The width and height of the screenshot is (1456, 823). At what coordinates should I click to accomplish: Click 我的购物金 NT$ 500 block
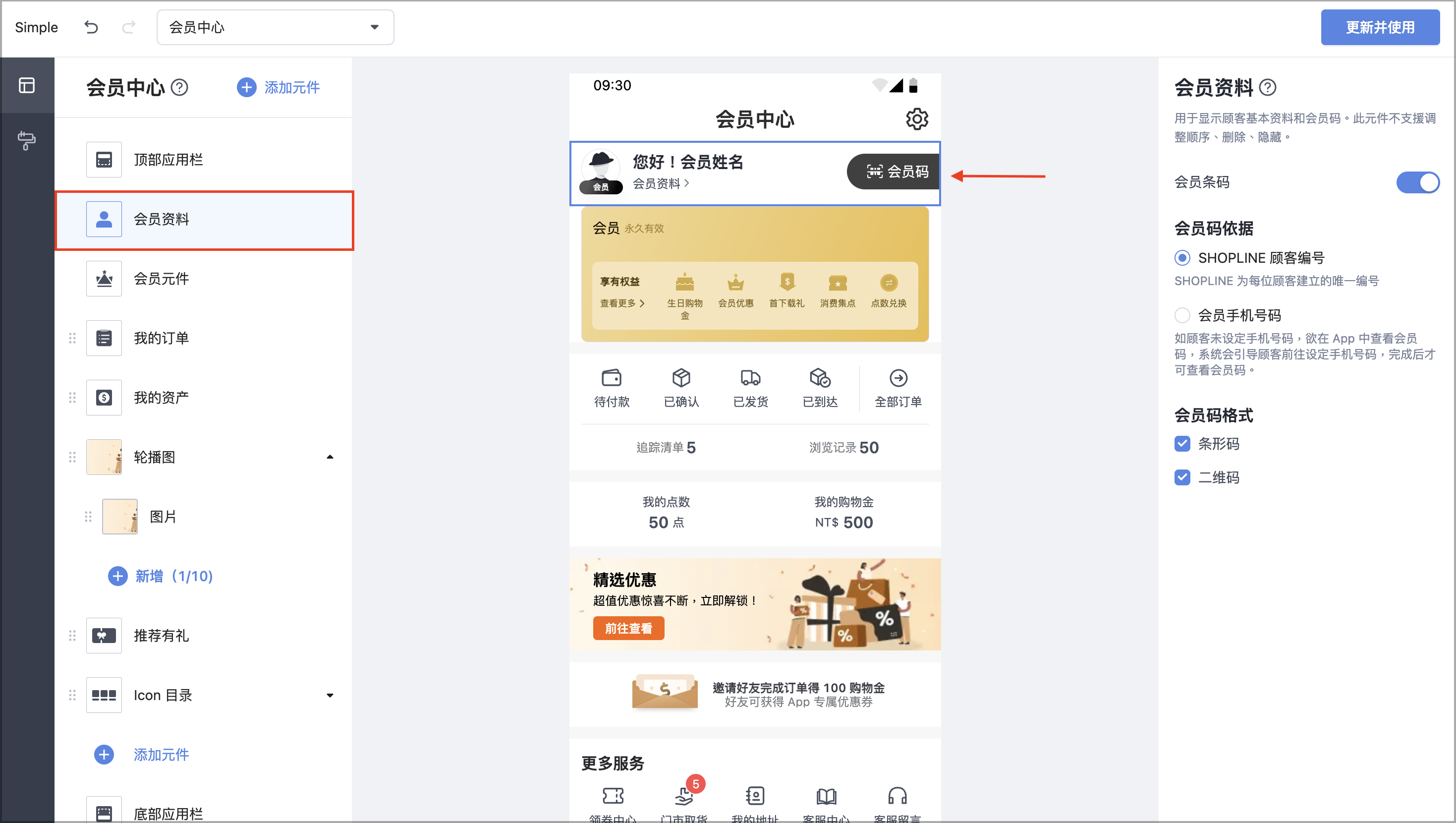[x=843, y=513]
